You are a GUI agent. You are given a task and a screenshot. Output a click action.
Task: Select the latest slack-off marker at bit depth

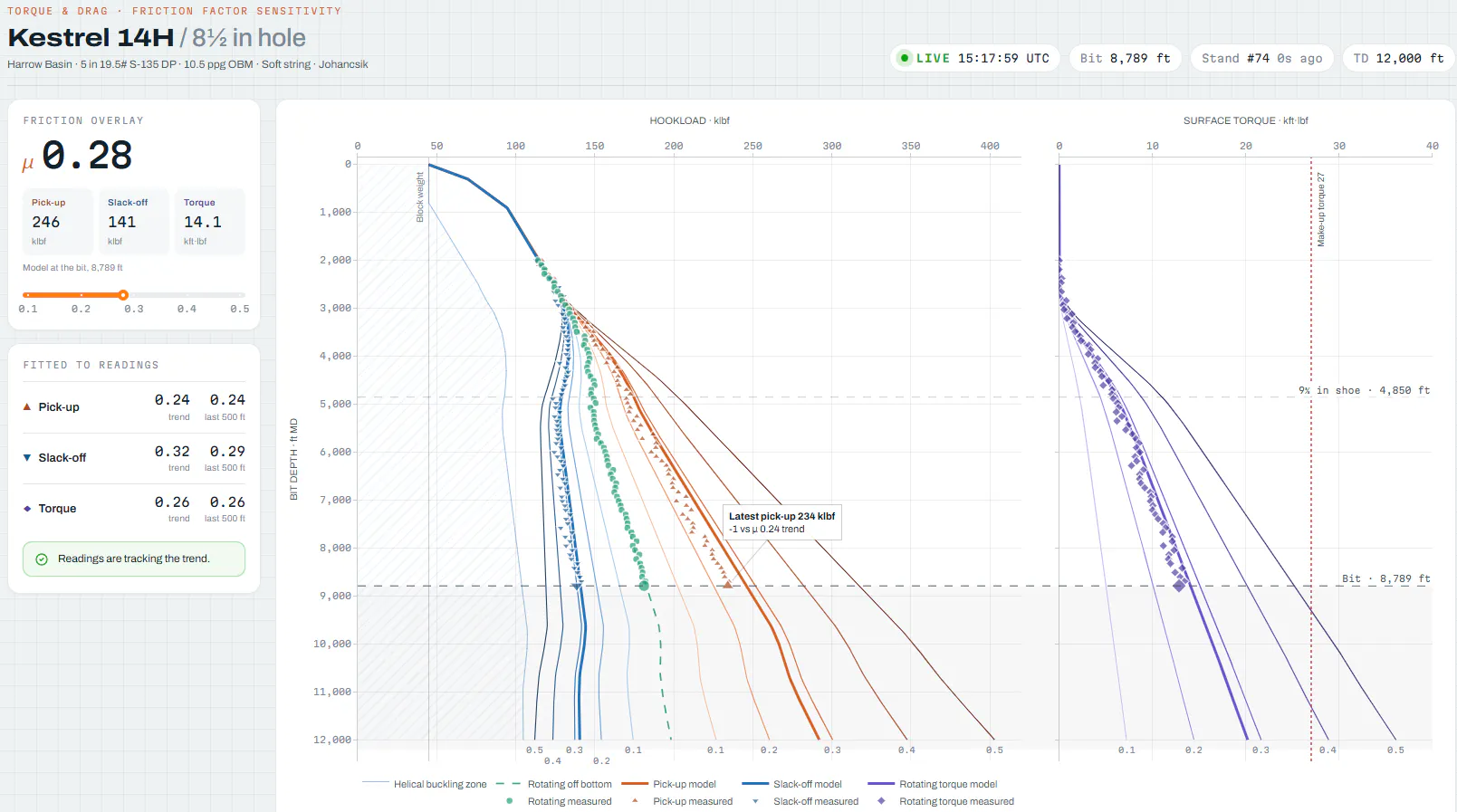click(577, 587)
